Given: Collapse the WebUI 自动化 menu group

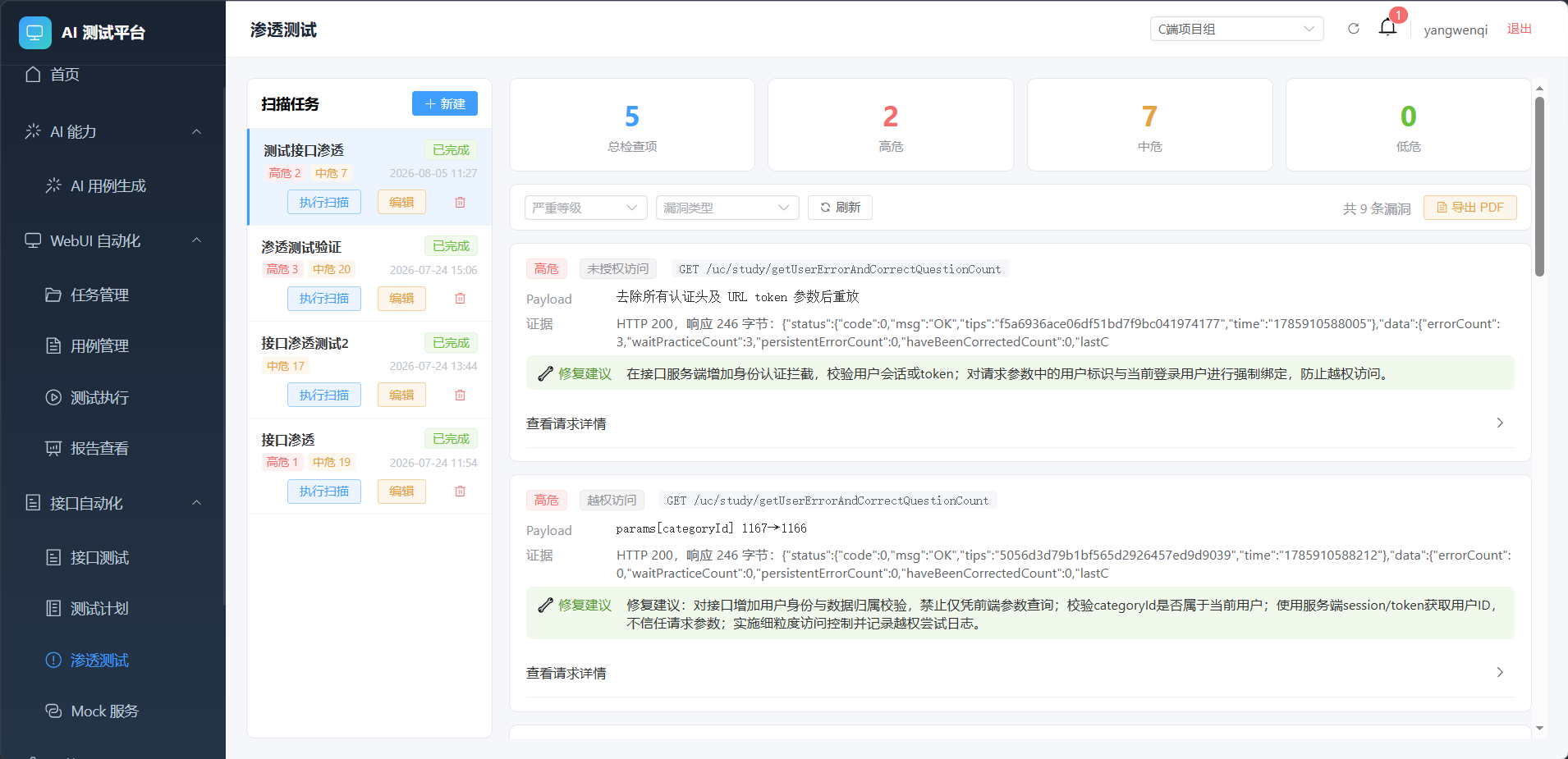Looking at the screenshot, I should (x=197, y=240).
